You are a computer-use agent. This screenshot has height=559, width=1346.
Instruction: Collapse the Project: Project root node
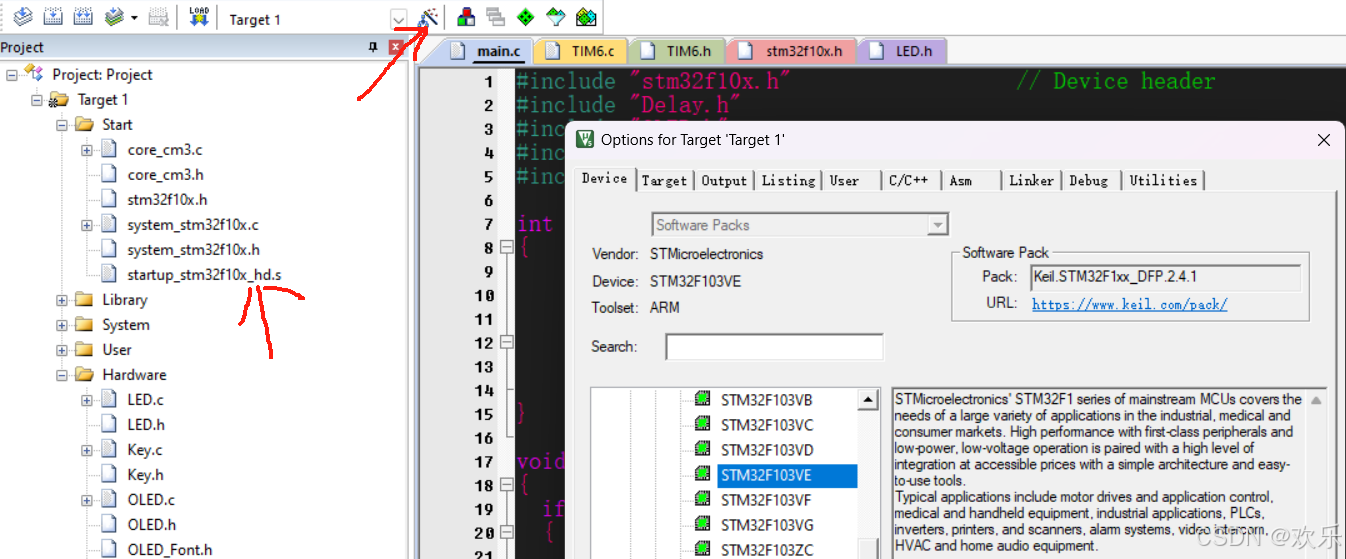(12, 74)
